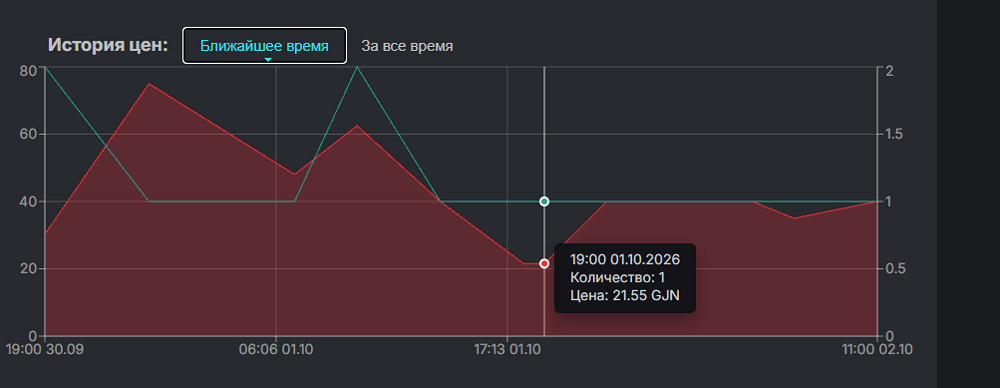Click the green quantity marker on crosshair
The image size is (1000, 388).
point(544,201)
